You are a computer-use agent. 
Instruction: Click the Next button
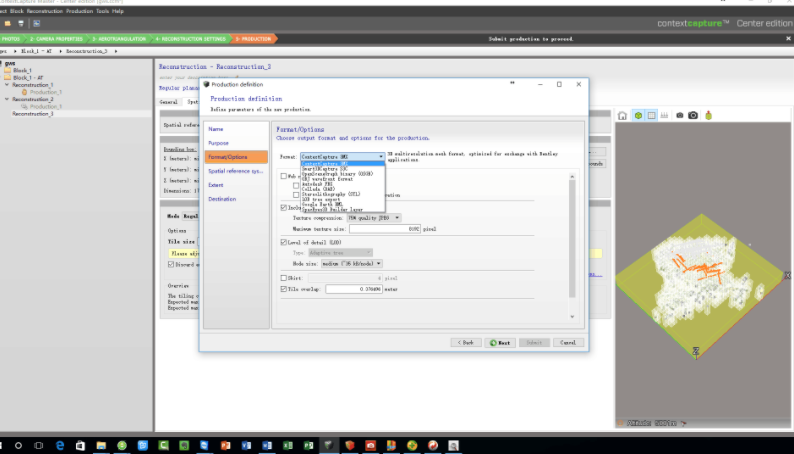[500, 343]
